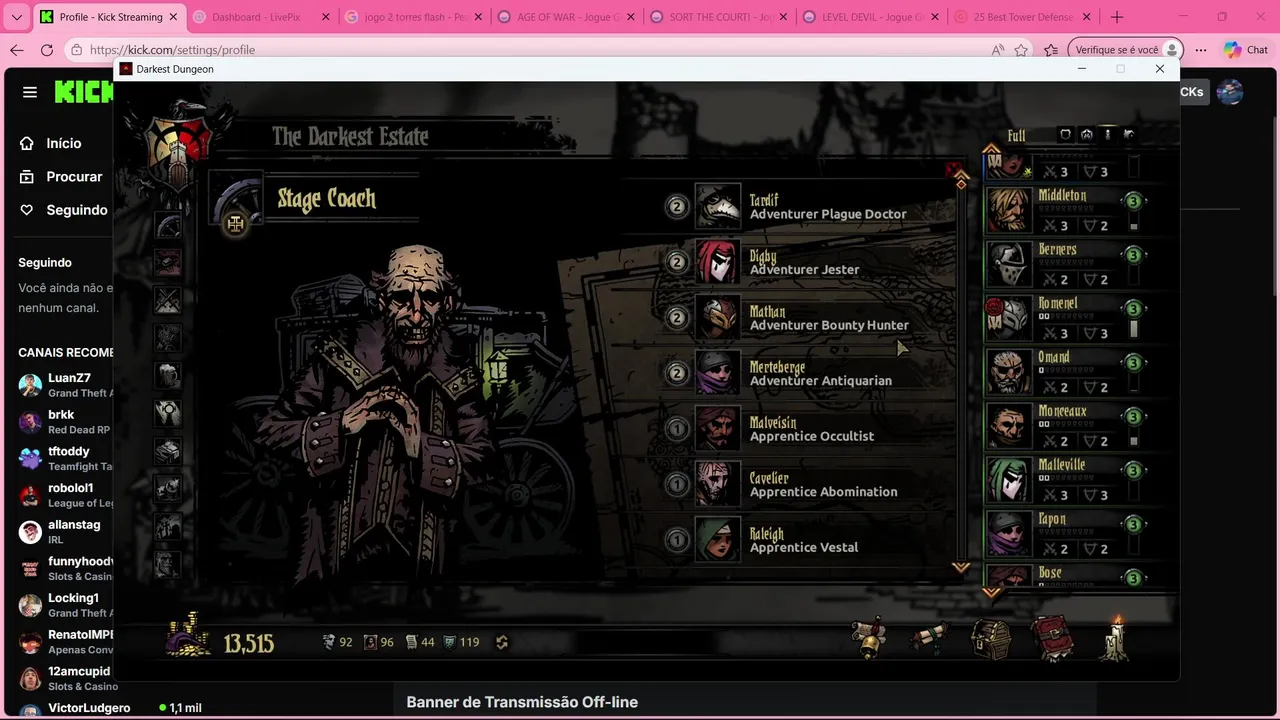This screenshot has height=720, width=1280.
Task: Open a new browser tab
Action: [x=1117, y=17]
